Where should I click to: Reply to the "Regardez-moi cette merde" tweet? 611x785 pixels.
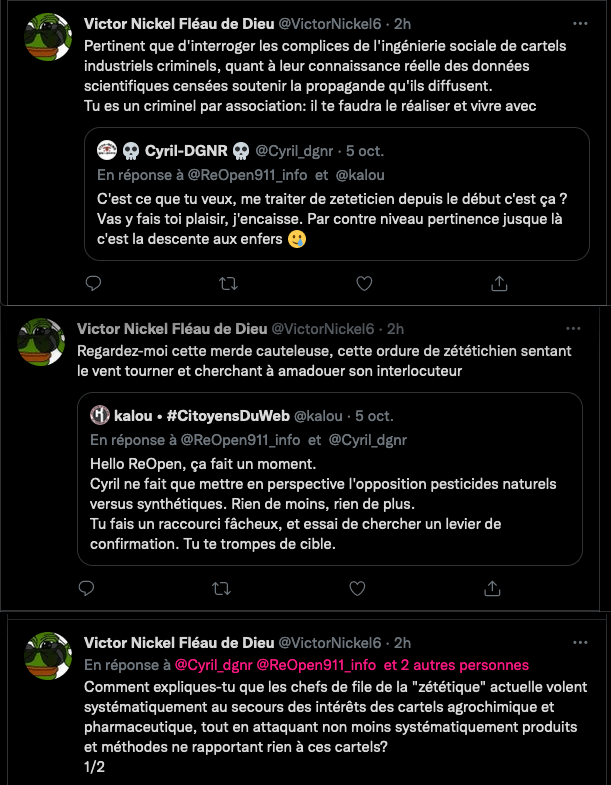[87, 588]
